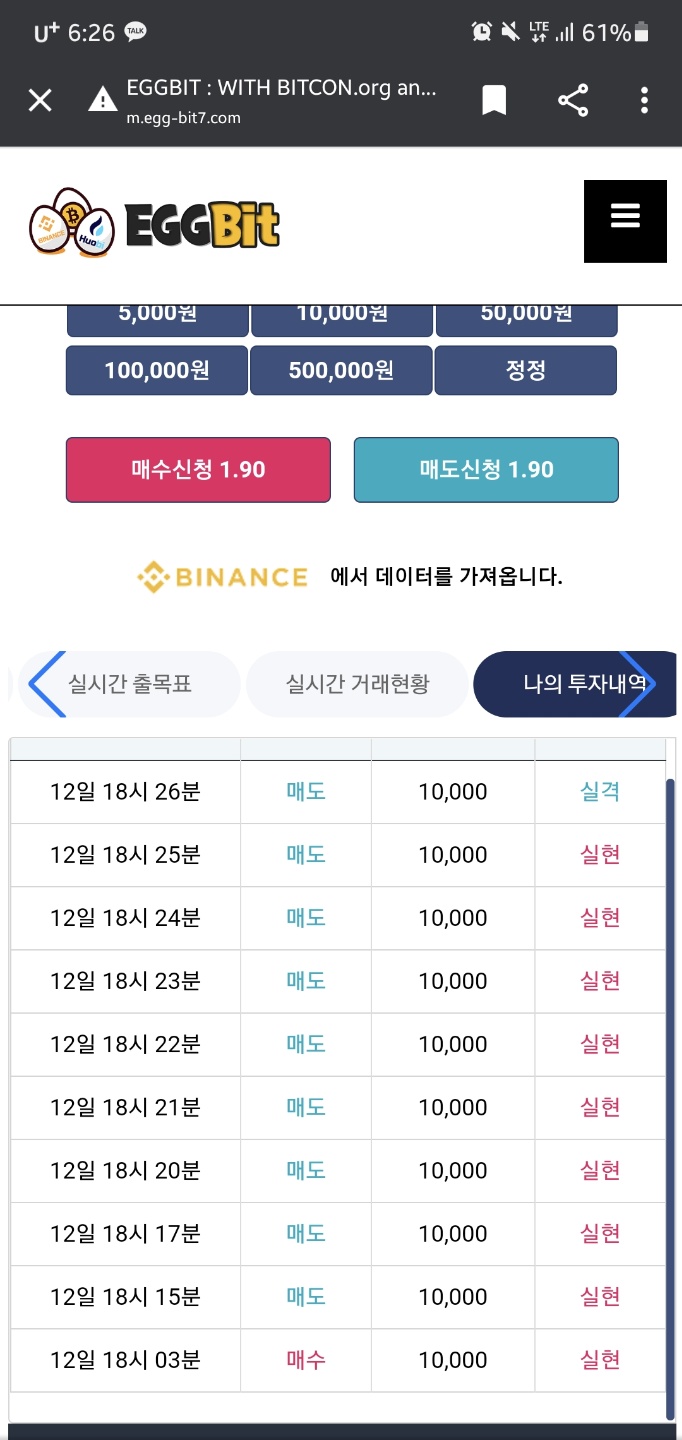This screenshot has width=682, height=1440.
Task: Open browser three-dot overflow menu
Action: click(x=644, y=100)
